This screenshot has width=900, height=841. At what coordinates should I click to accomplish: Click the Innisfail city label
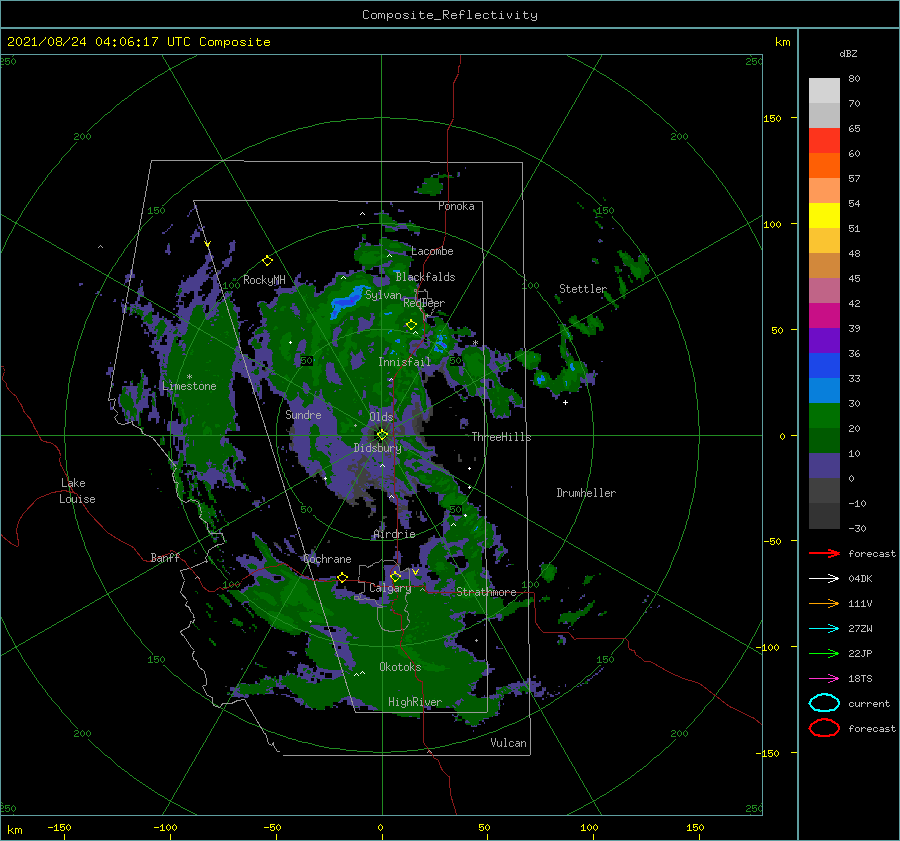click(x=404, y=362)
